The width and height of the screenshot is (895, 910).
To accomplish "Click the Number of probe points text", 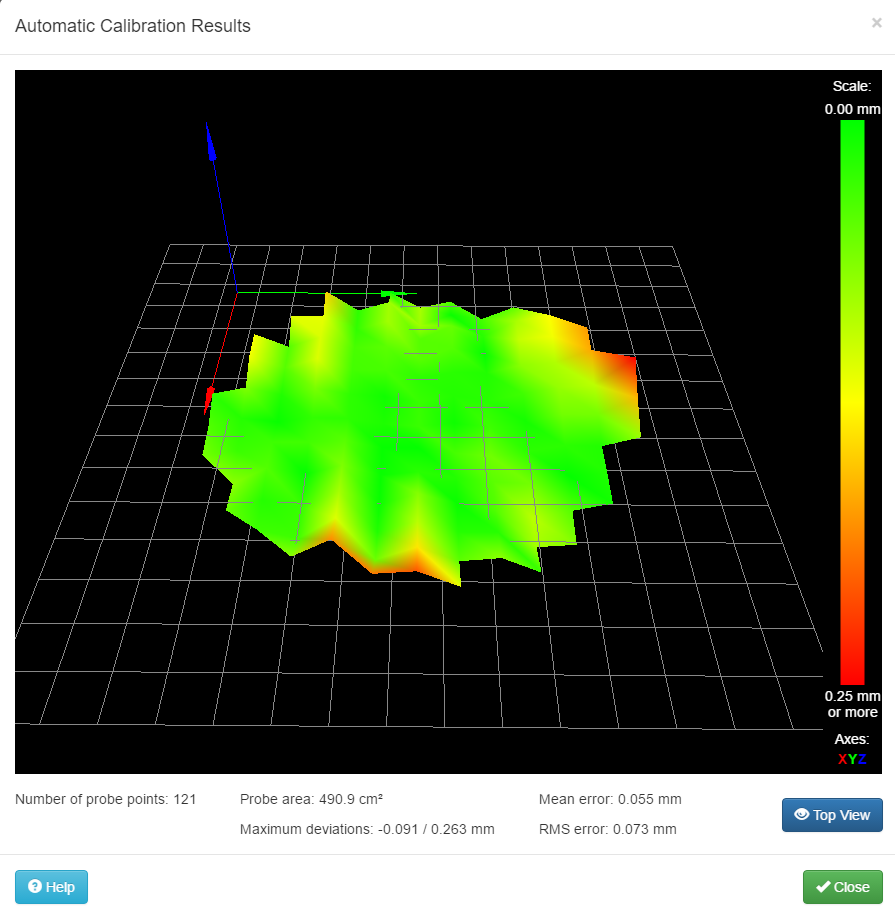I will click(106, 799).
